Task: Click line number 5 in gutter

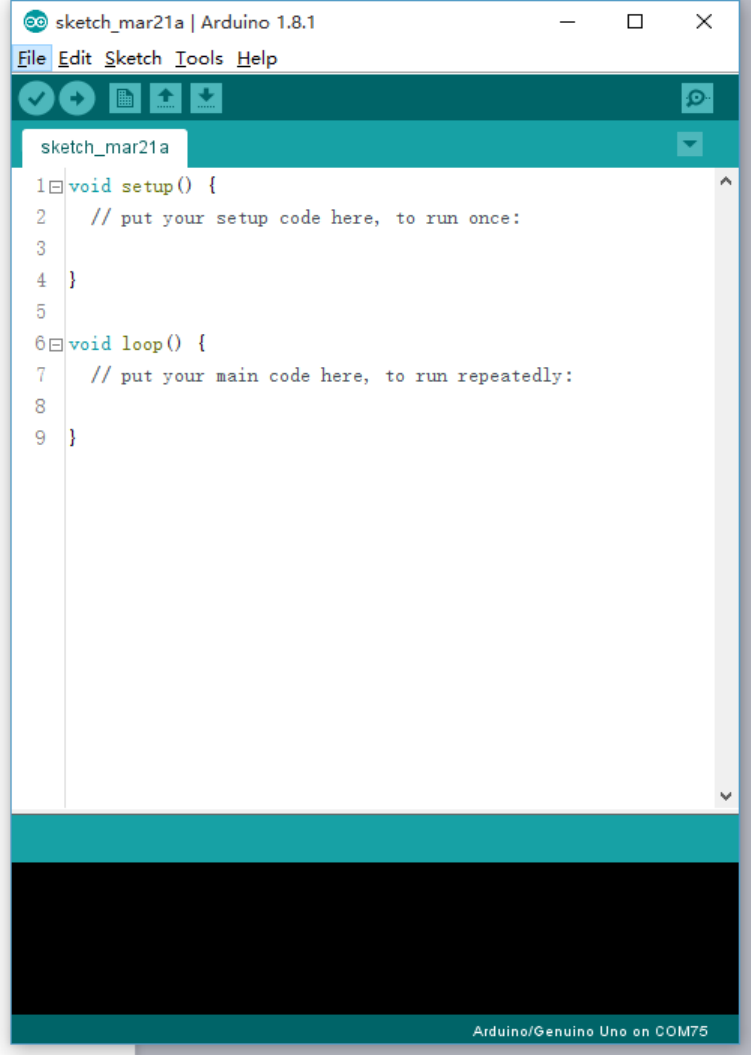Action: pyautogui.click(x=41, y=312)
